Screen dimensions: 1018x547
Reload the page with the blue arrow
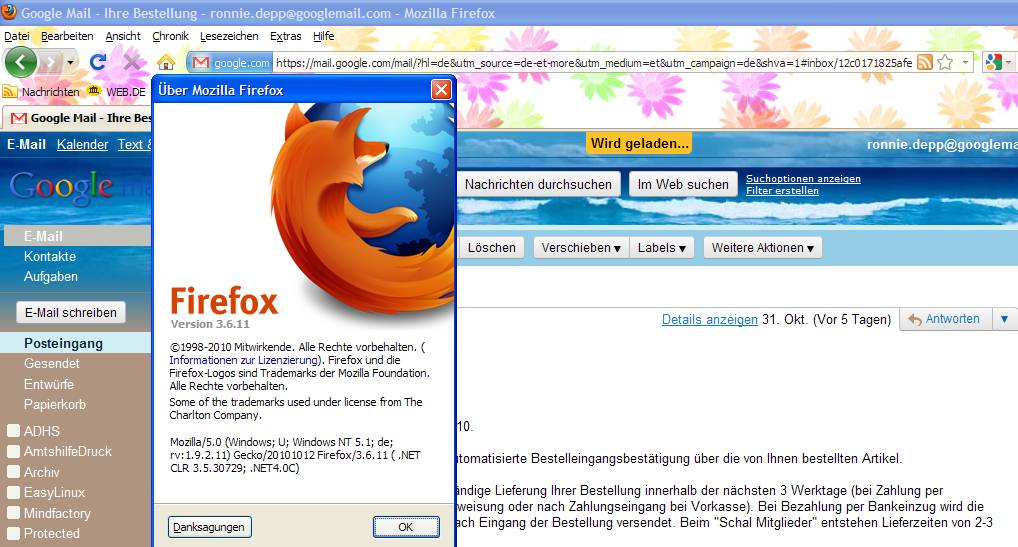pyautogui.click(x=98, y=62)
